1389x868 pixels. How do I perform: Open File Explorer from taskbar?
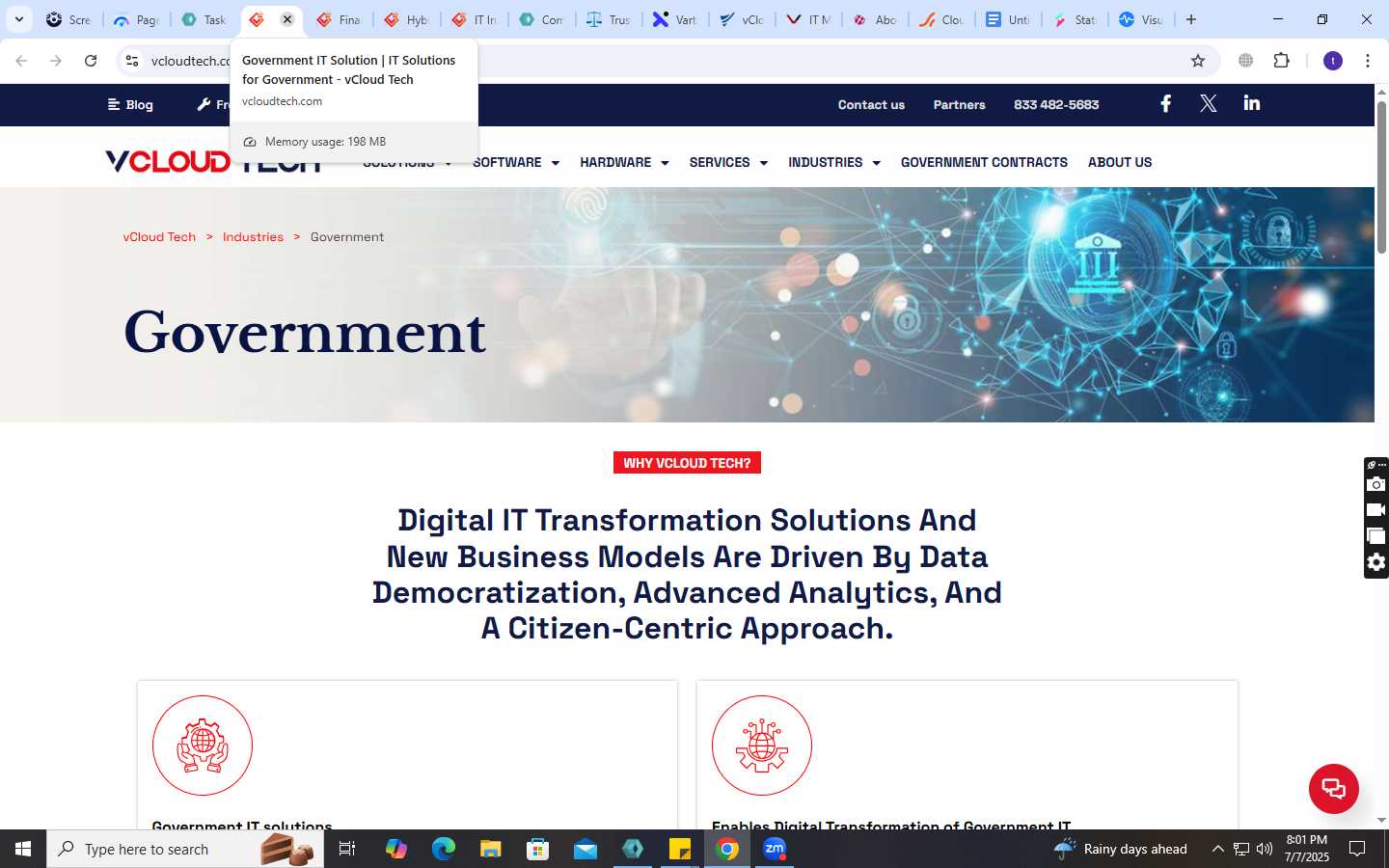click(x=491, y=849)
